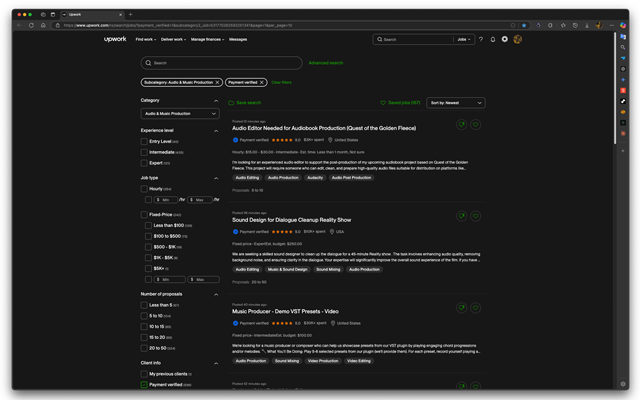Click the Advanced search link
This screenshot has height=400, width=640.
point(325,63)
